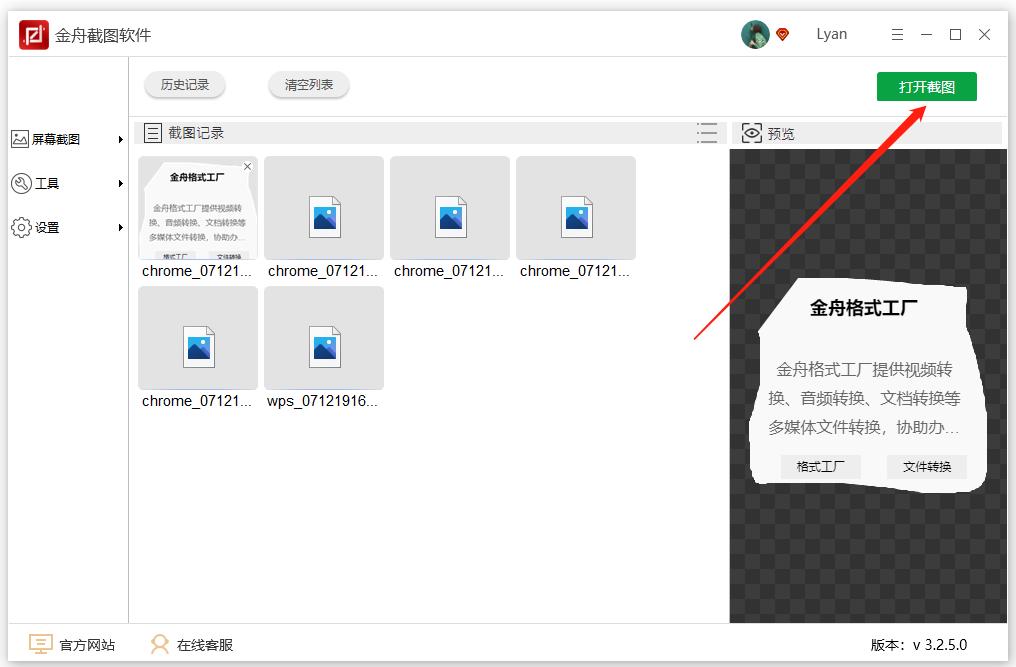The image size is (1016, 667).
Task: Click the 格式工厂 button in preview
Action: pos(820,466)
